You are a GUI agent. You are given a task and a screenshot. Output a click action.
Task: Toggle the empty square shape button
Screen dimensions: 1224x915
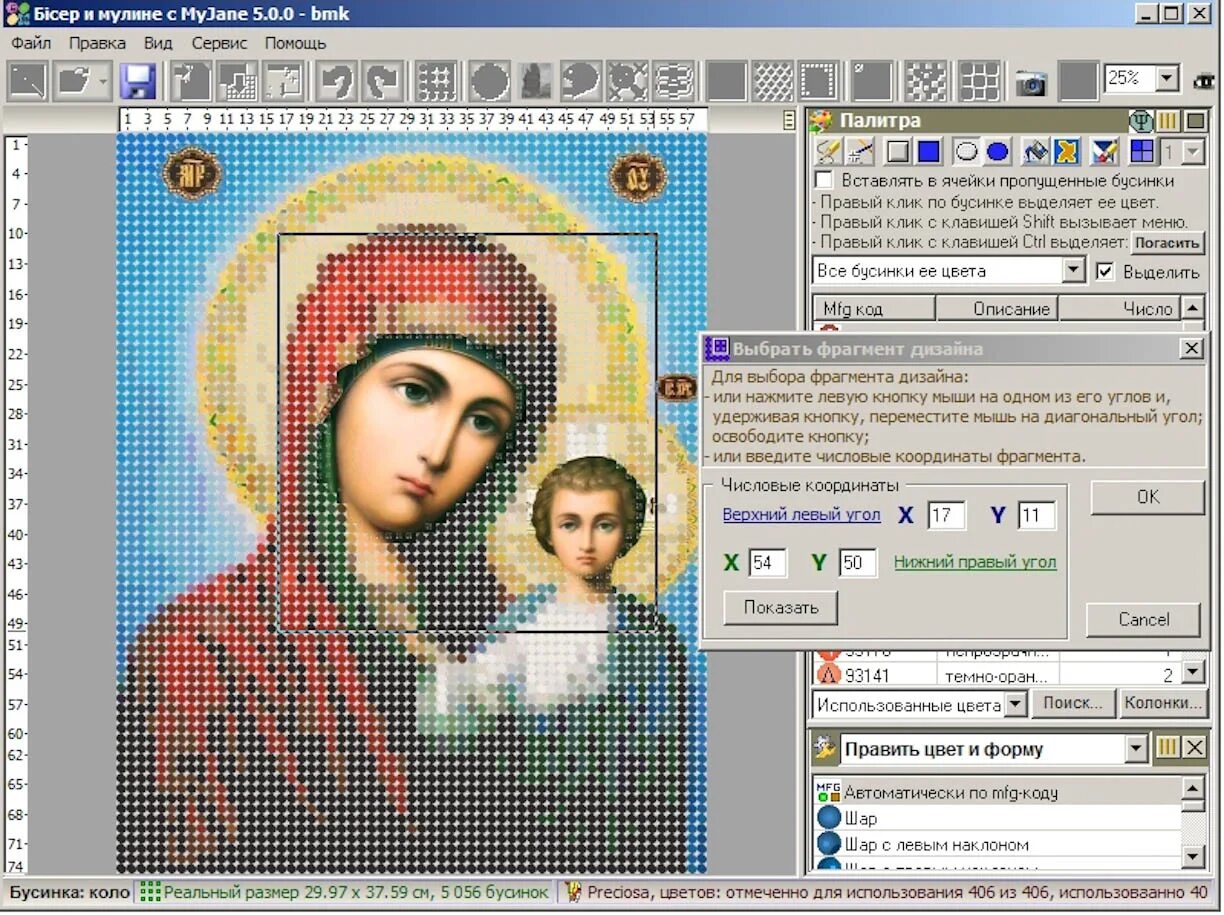pos(898,152)
